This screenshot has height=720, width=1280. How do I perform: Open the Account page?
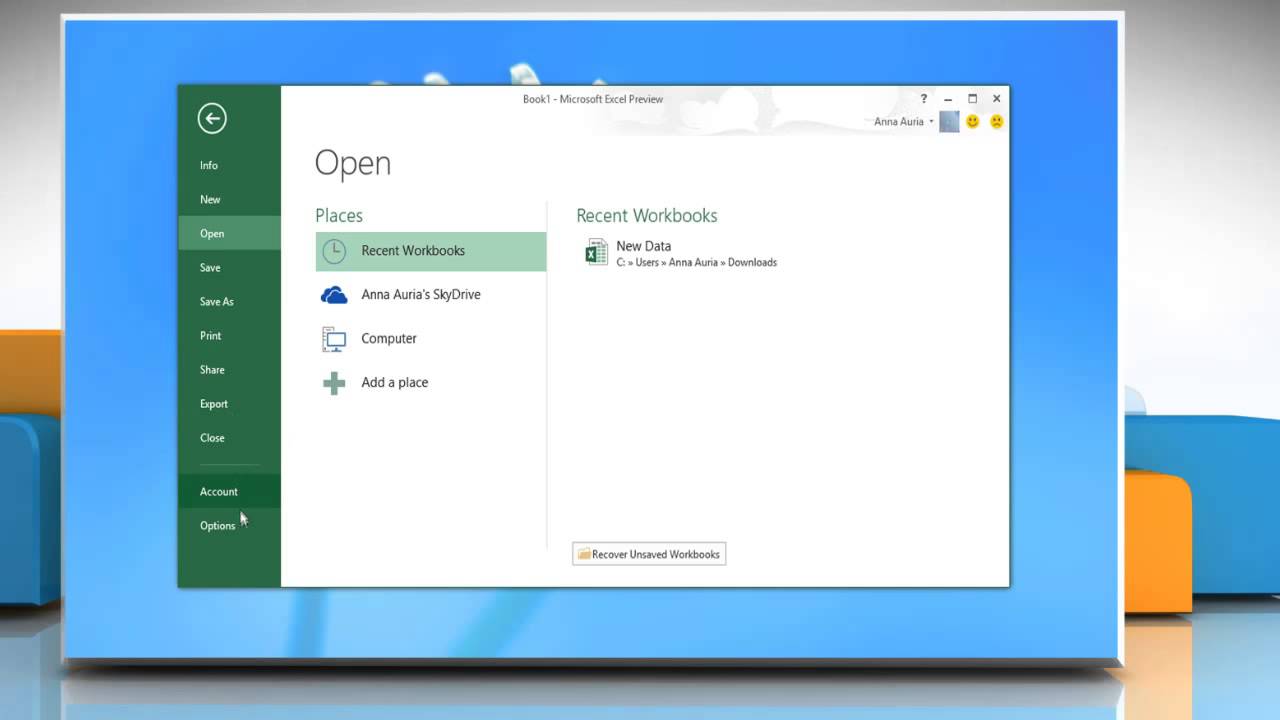point(229,492)
